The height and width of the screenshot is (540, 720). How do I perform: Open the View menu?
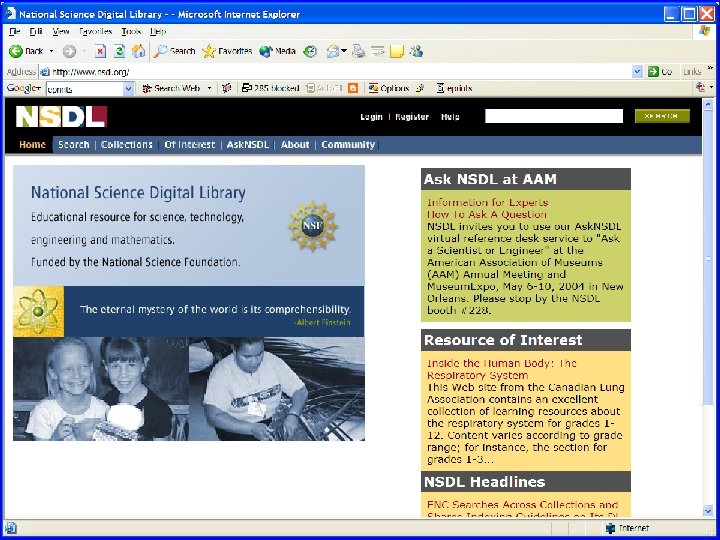coord(61,32)
